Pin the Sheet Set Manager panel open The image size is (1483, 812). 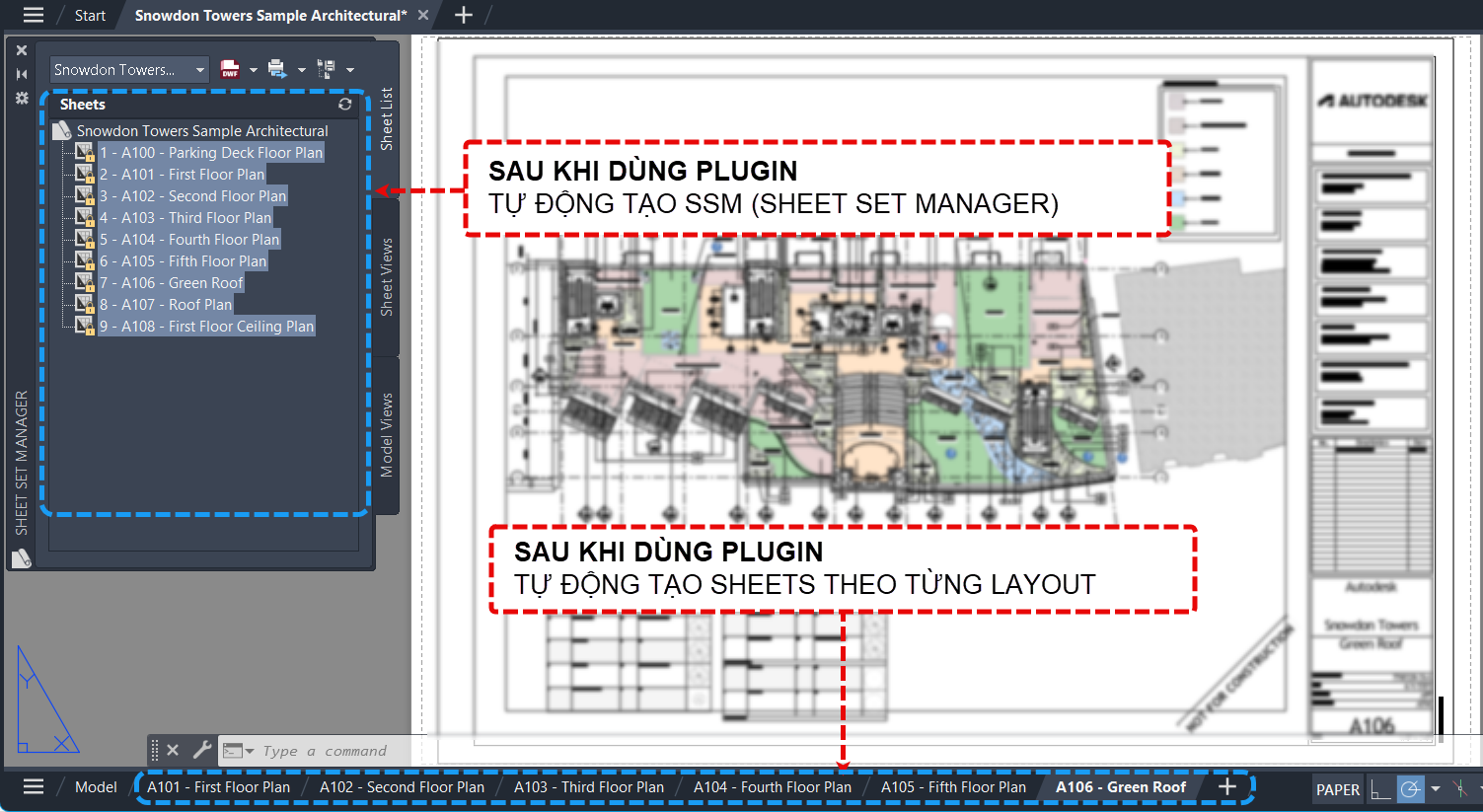[x=21, y=73]
